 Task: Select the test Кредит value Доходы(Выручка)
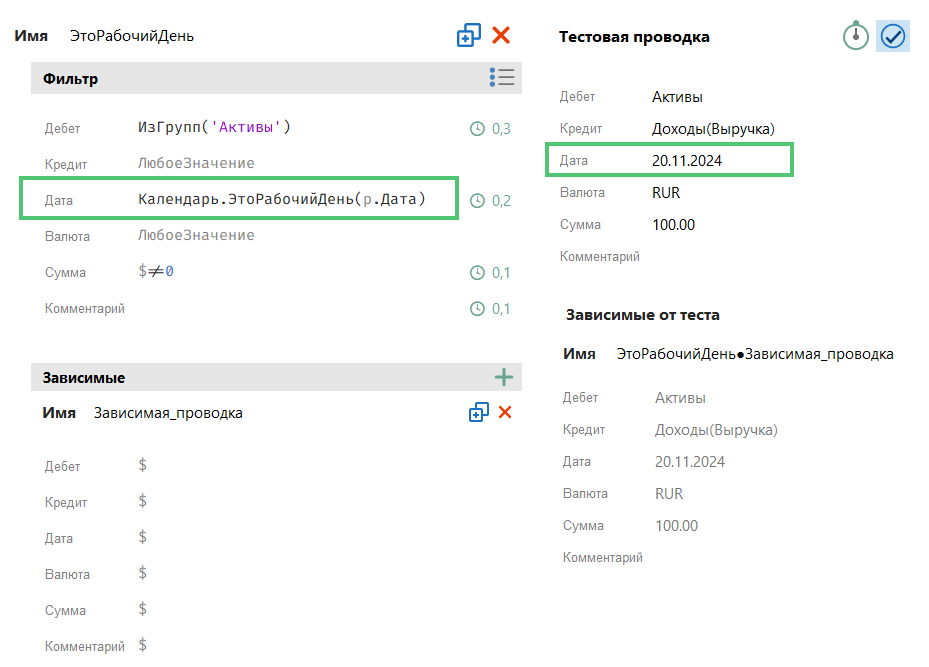pyautogui.click(x=713, y=128)
